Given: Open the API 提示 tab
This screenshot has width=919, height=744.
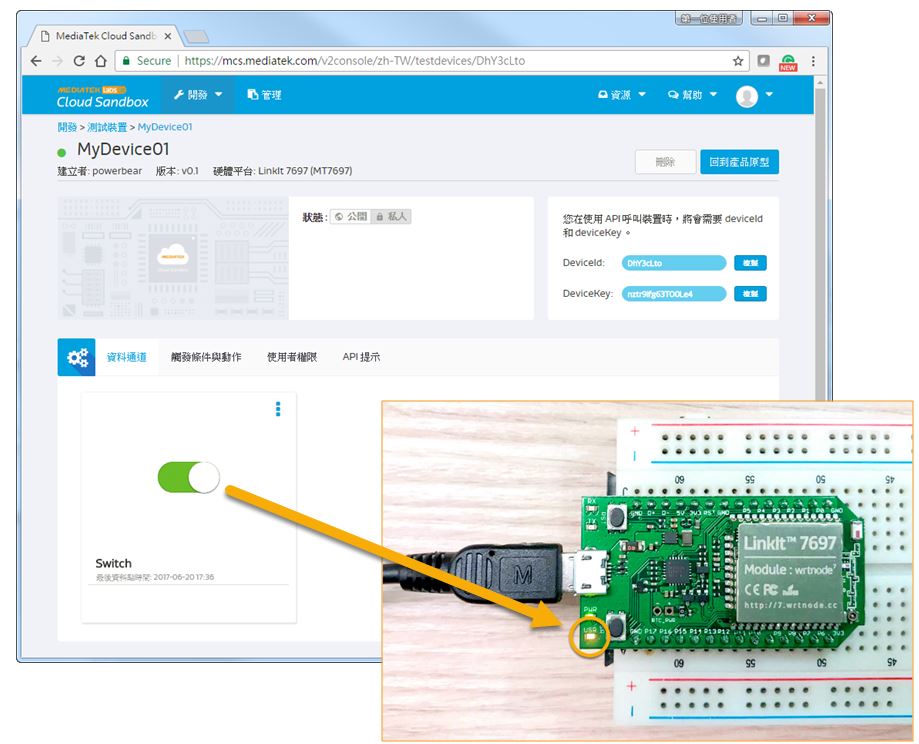Looking at the screenshot, I should [x=361, y=357].
